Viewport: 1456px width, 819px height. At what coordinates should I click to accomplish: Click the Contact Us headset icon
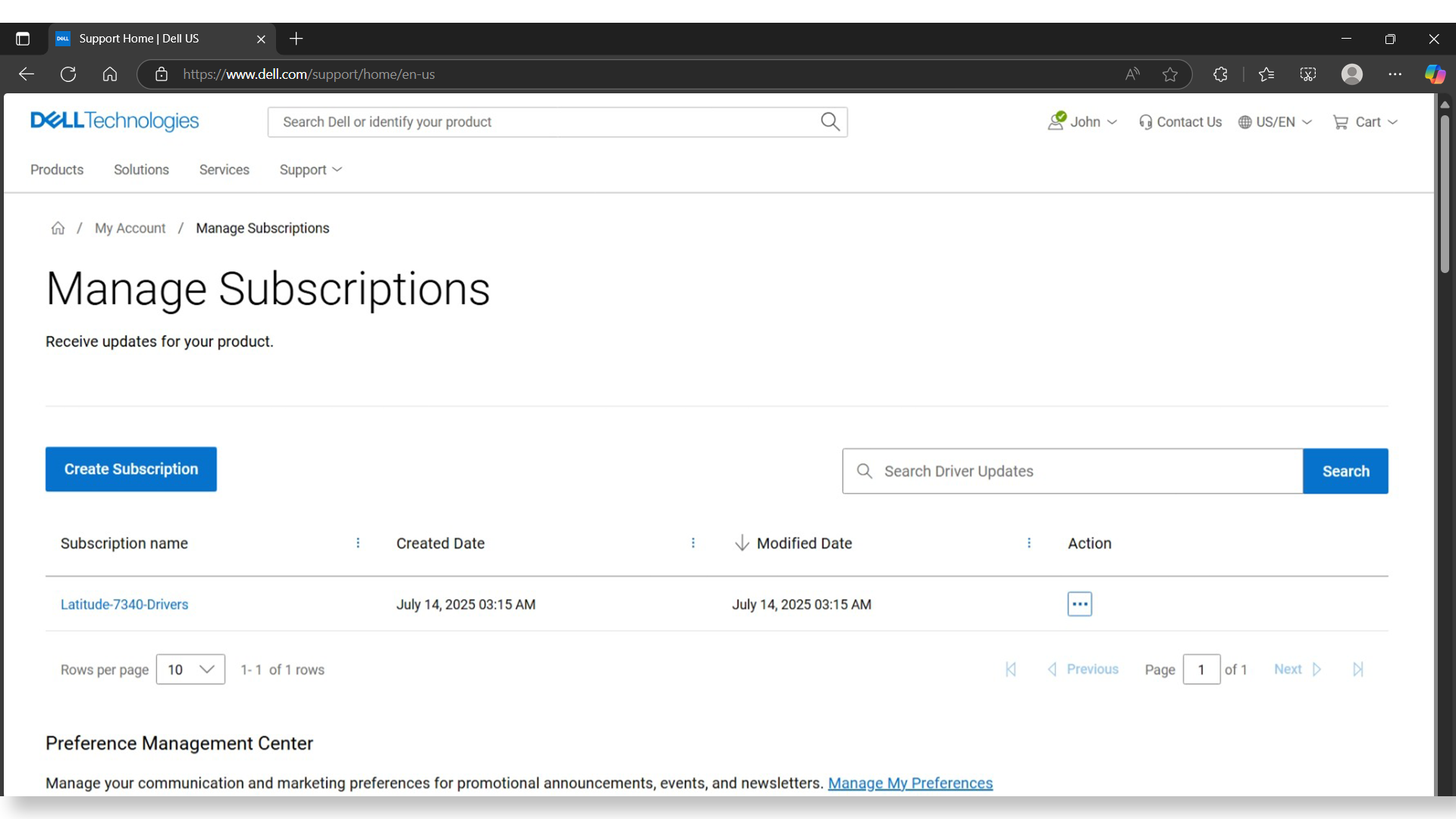click(1147, 121)
